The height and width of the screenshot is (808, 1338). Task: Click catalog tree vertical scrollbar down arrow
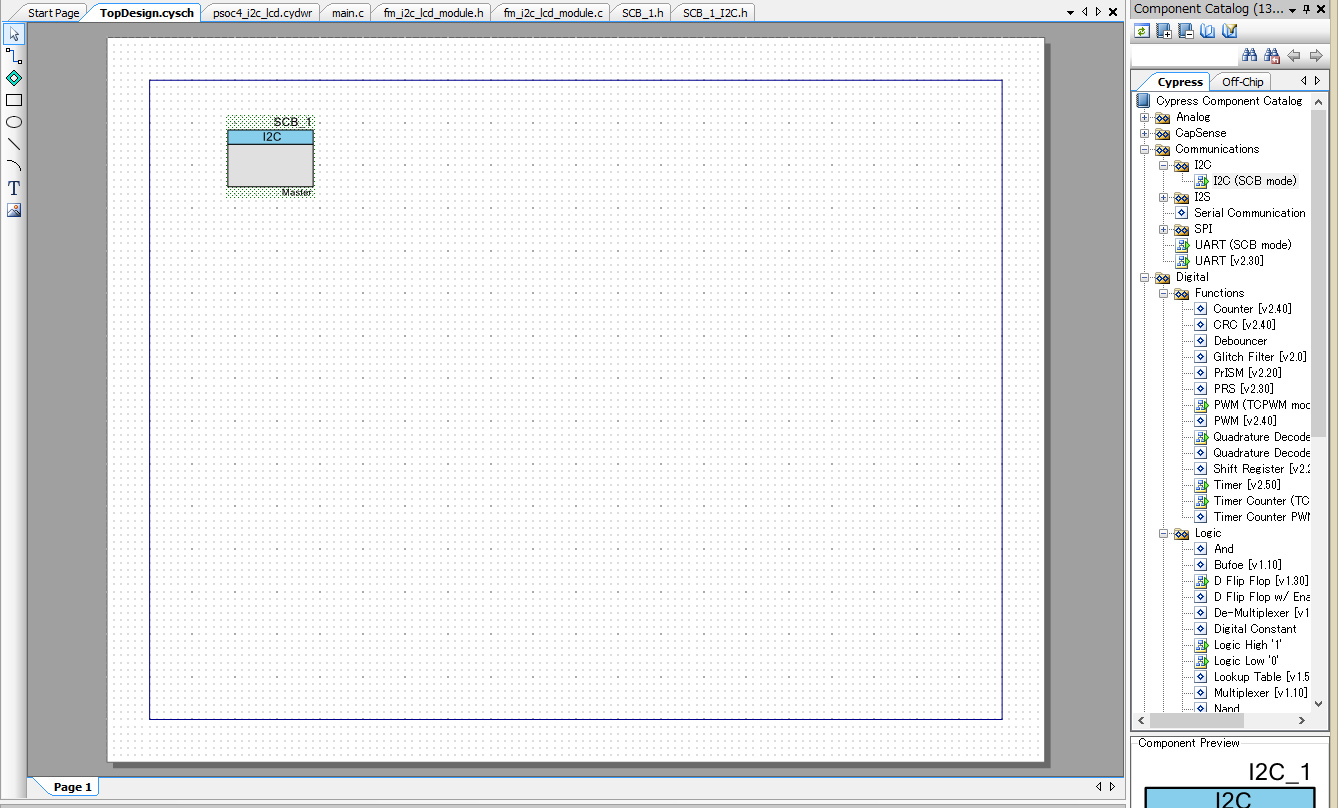1318,704
